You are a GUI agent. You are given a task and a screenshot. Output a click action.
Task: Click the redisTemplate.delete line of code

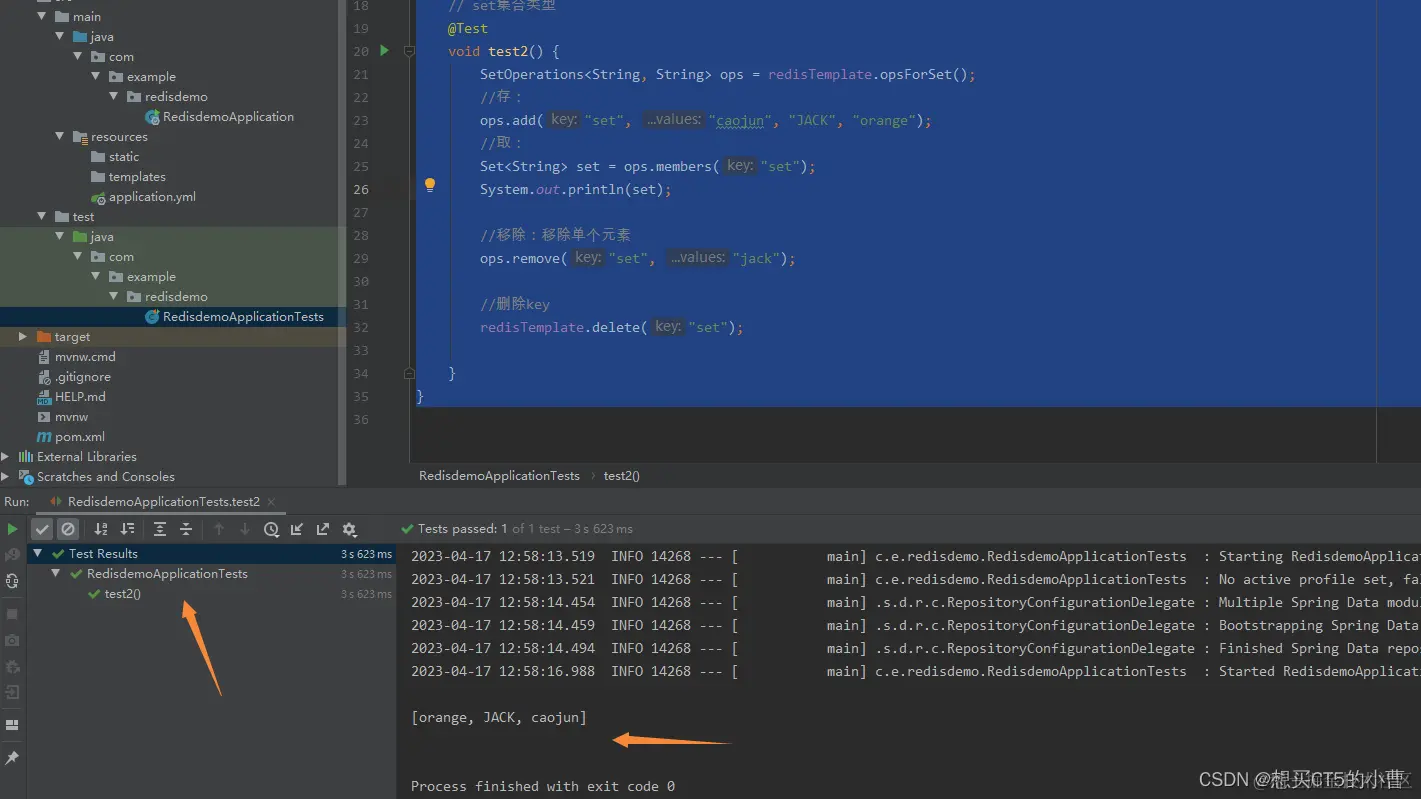[612, 327]
